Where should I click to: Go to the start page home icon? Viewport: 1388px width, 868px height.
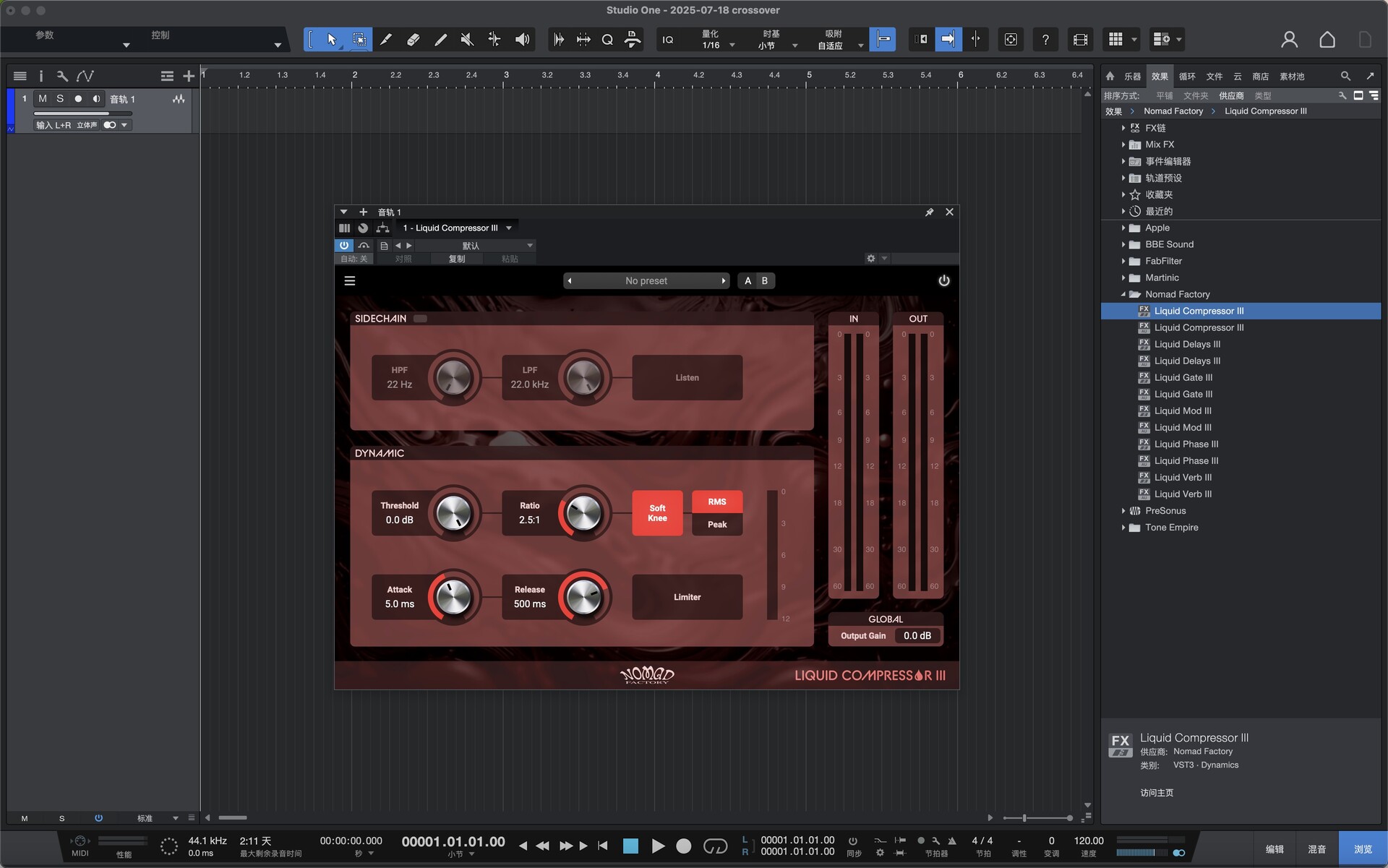point(1327,40)
